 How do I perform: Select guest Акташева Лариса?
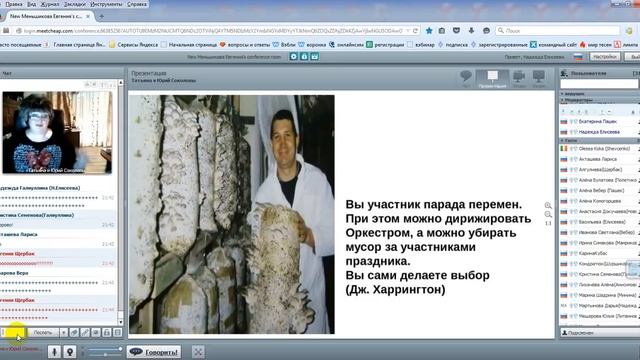pos(598,159)
